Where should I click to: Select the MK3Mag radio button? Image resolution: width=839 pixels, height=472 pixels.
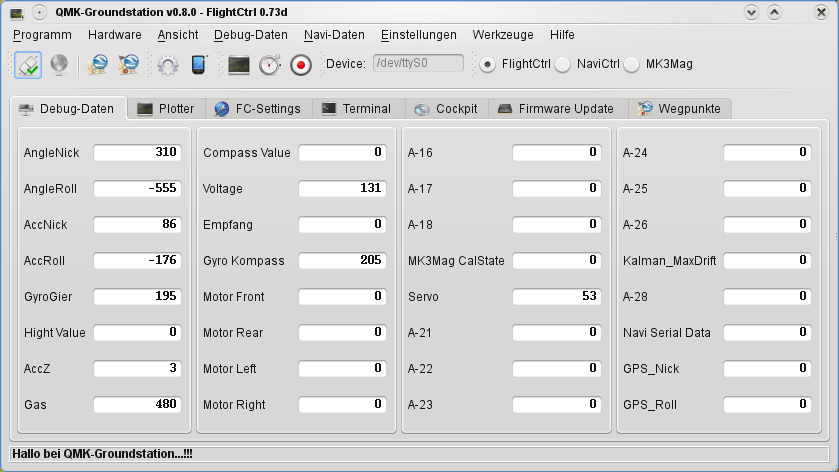(632, 64)
